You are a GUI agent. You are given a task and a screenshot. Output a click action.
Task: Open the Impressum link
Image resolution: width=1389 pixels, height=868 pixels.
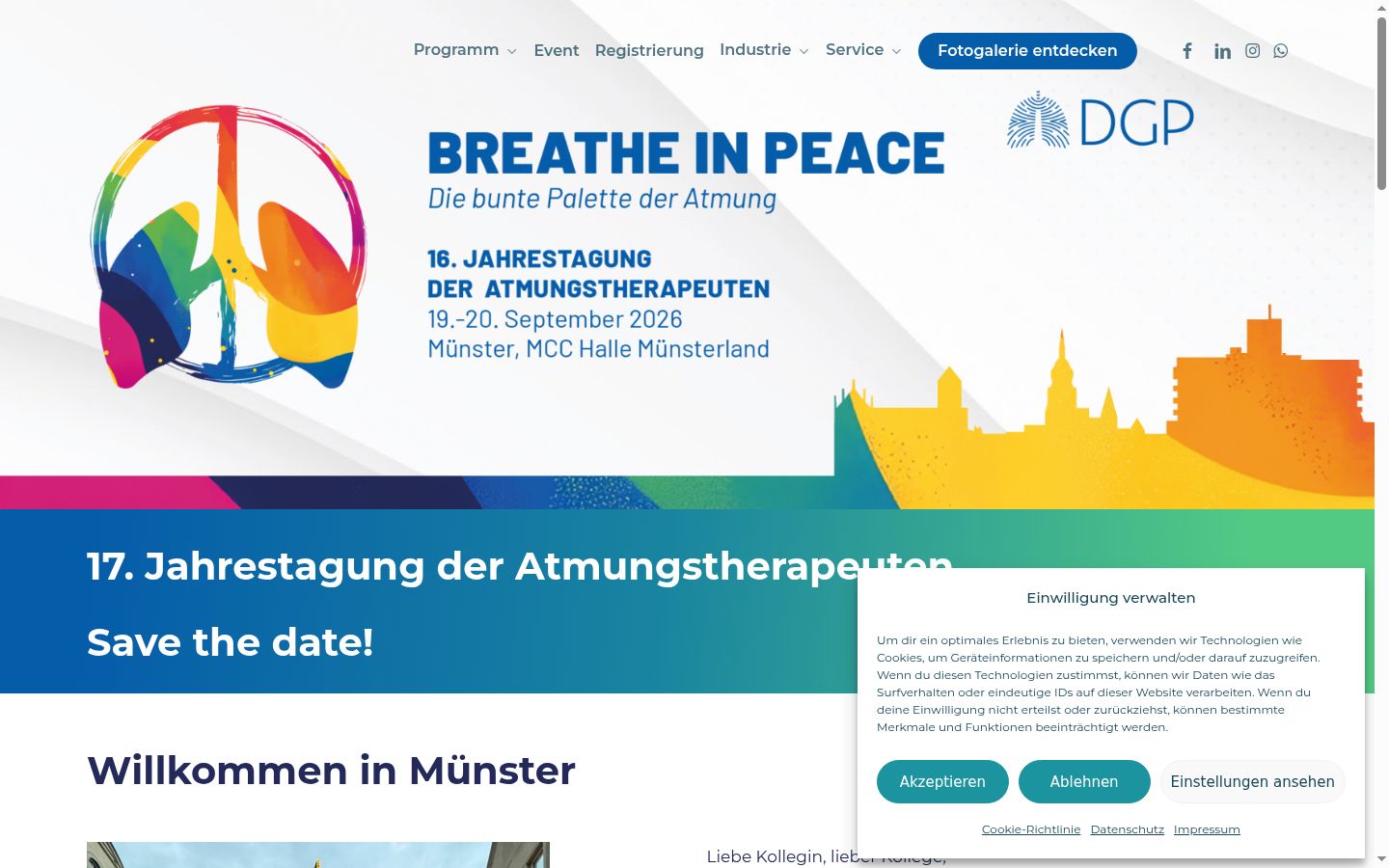[1207, 829]
